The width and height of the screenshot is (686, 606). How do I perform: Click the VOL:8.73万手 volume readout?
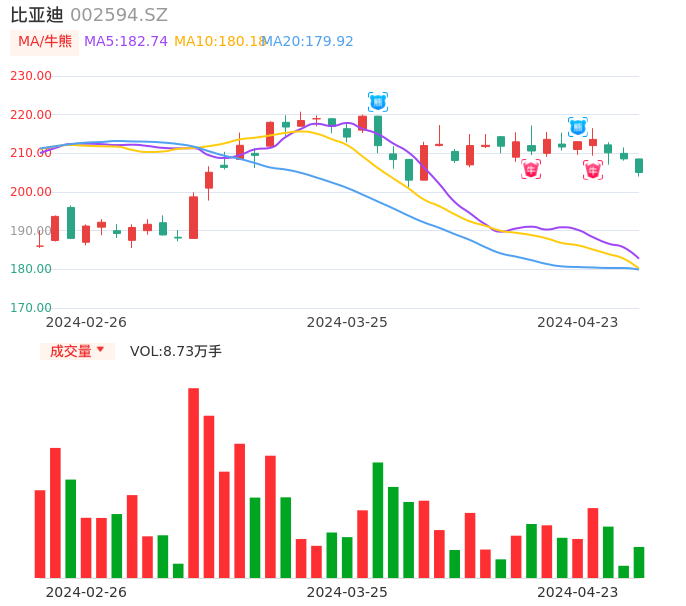coord(176,351)
